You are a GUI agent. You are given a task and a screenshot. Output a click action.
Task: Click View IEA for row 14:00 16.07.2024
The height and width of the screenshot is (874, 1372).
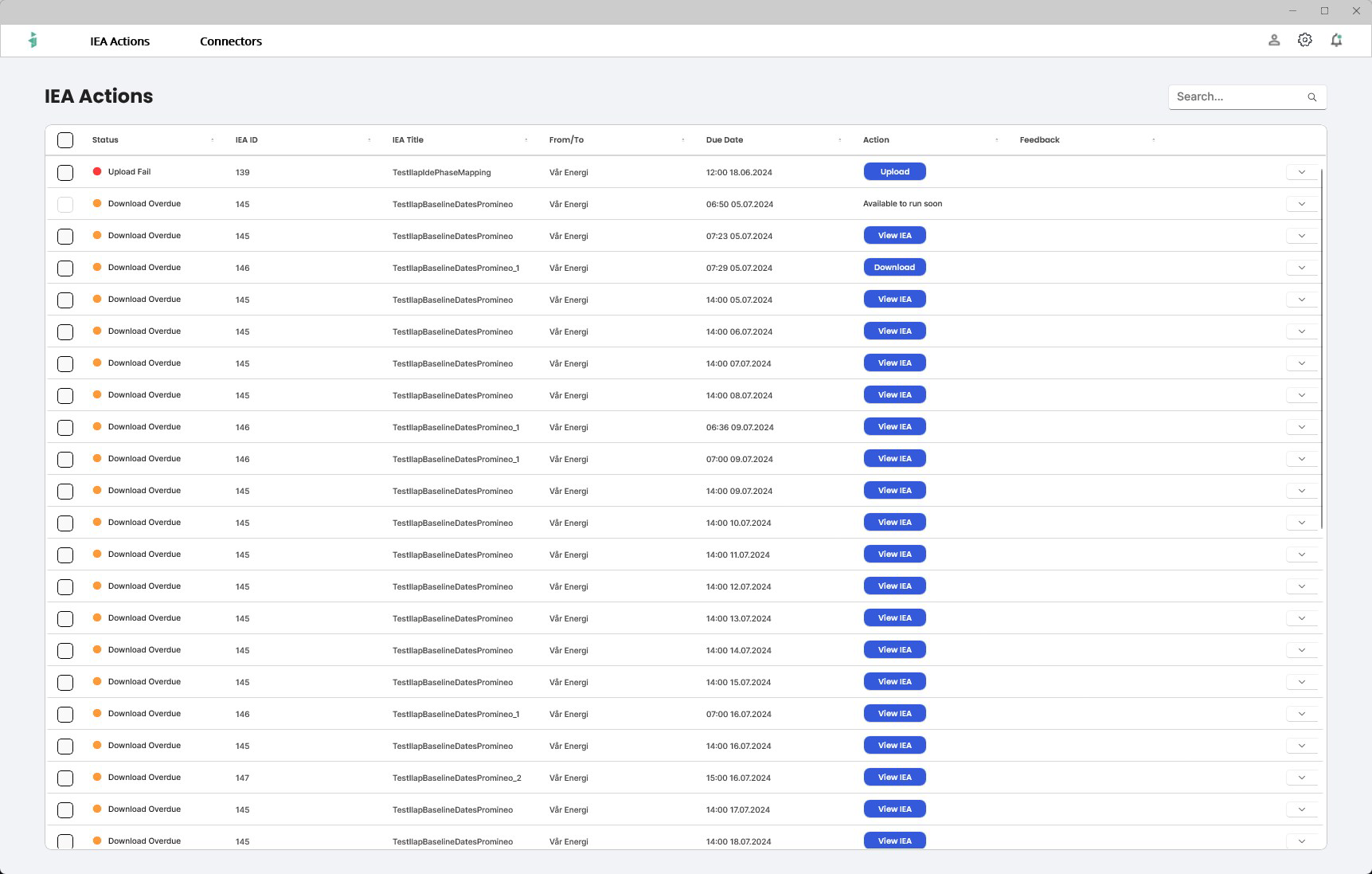(895, 746)
